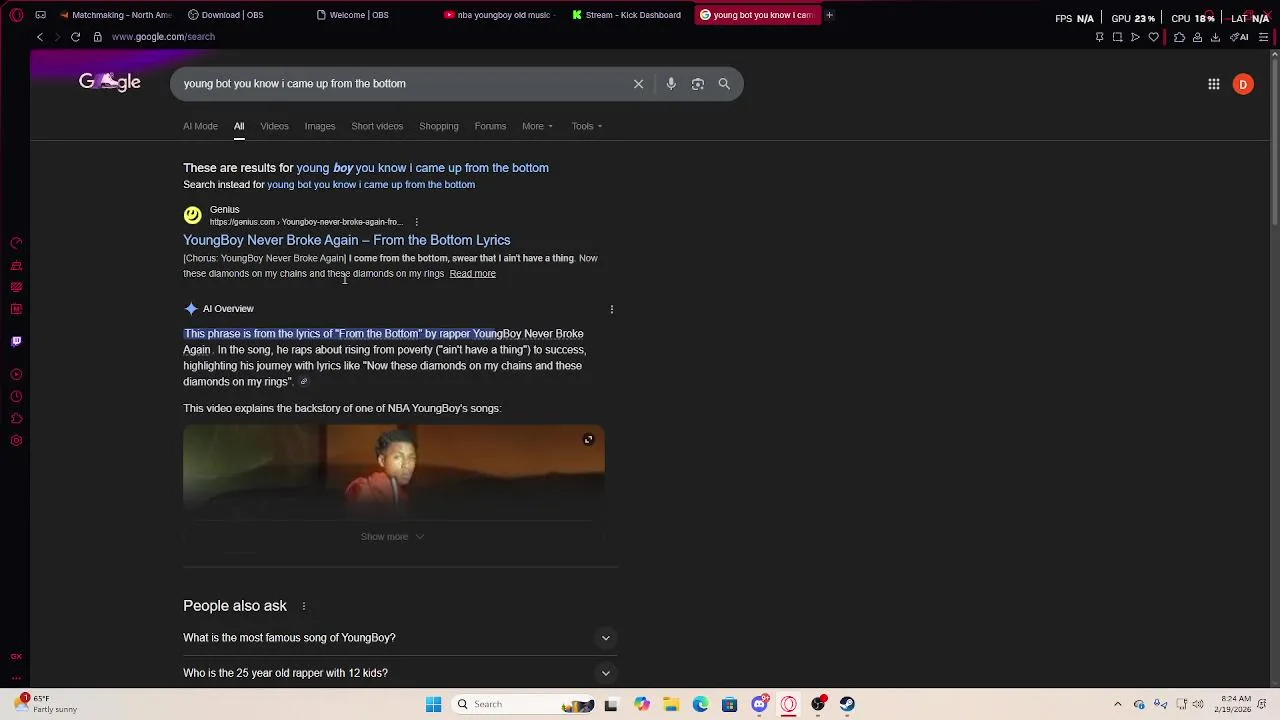Open the Google account avatar 'D'
This screenshot has height=720, width=1280.
point(1243,84)
